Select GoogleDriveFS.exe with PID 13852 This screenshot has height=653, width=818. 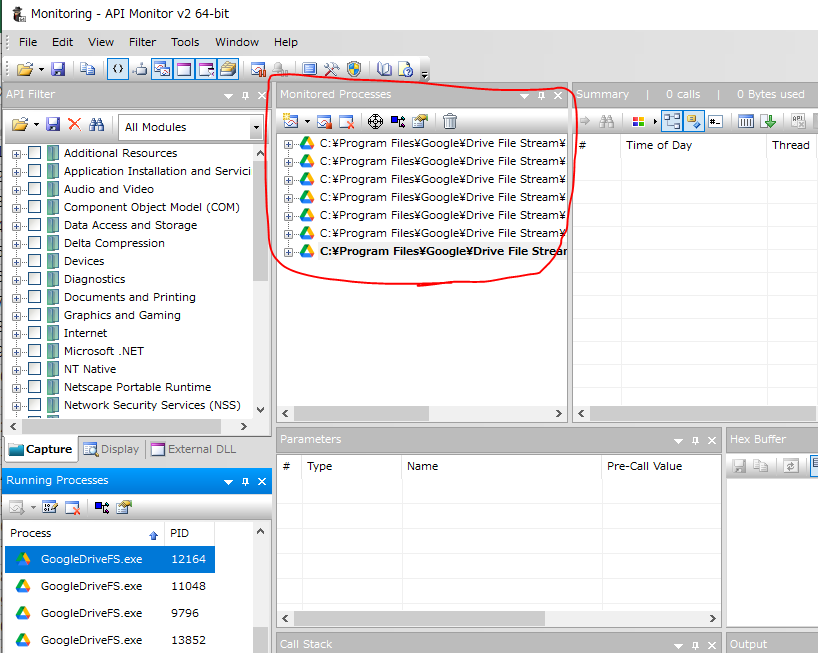tap(110, 640)
